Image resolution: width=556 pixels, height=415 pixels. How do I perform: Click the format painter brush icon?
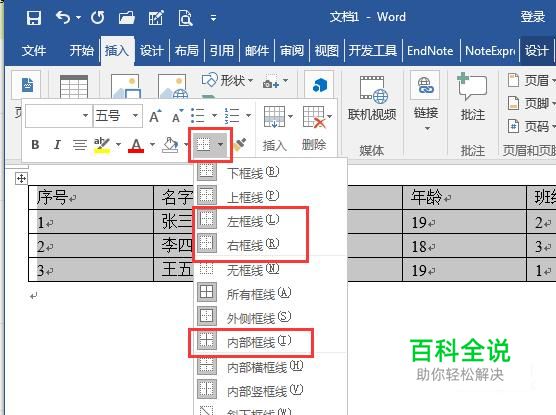(240, 145)
